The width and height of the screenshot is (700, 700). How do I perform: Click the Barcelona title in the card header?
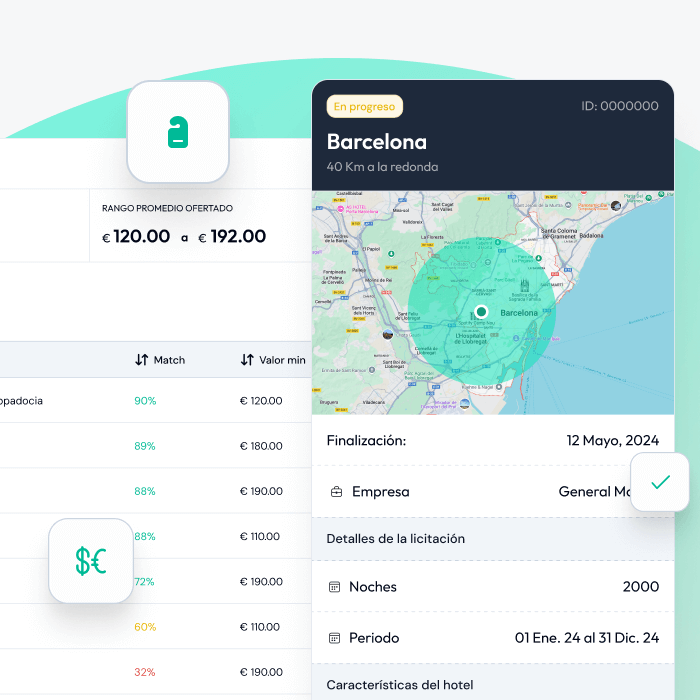coord(377,141)
